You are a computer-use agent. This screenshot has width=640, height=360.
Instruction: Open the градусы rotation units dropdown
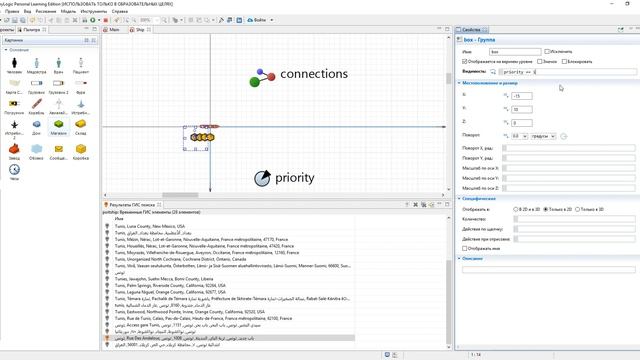coord(553,136)
